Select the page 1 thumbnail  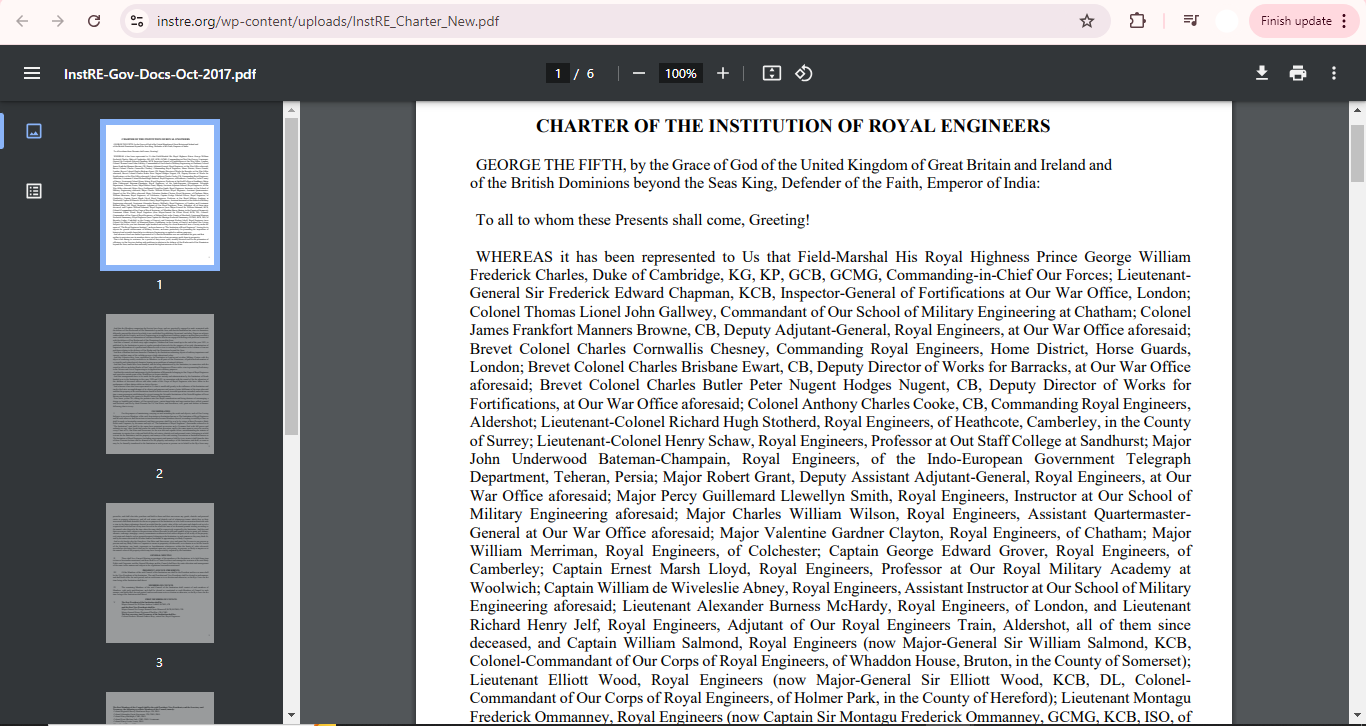coord(160,195)
